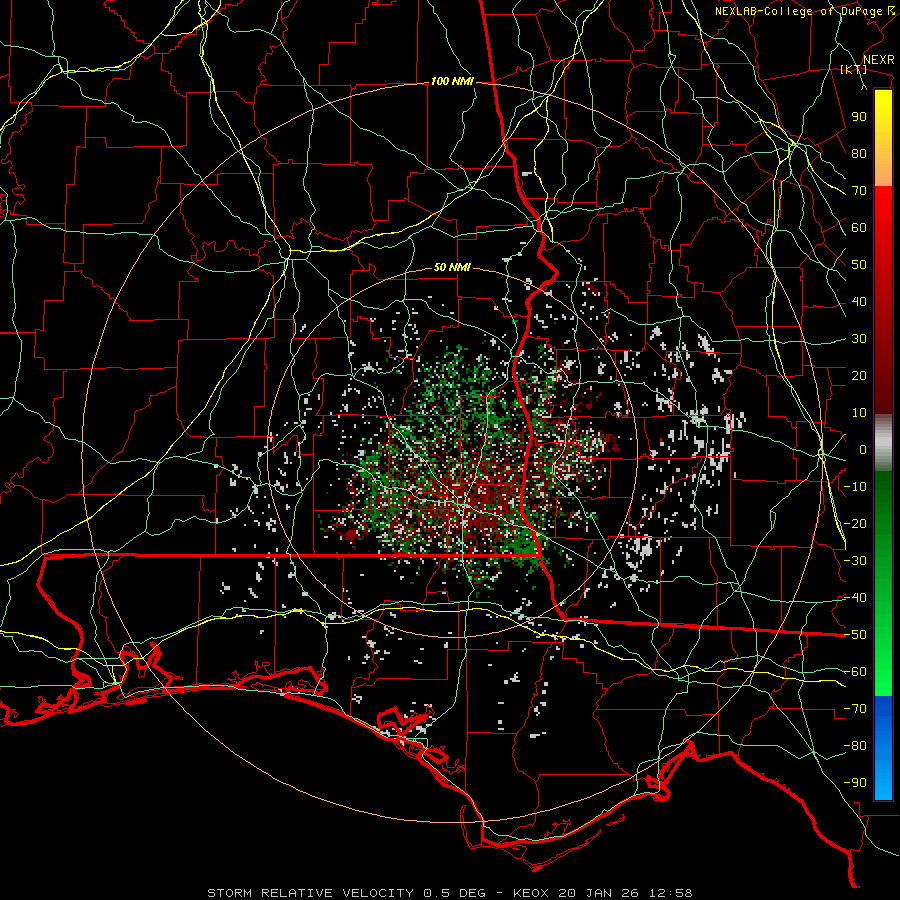
Task: Click the -60 scale value
Action: tap(855, 672)
